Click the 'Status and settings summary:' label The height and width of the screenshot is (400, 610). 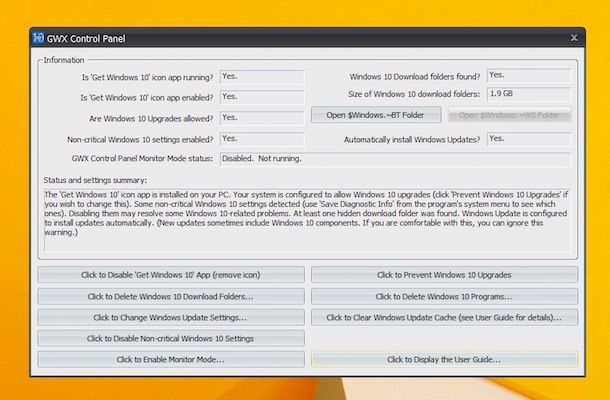coord(95,180)
